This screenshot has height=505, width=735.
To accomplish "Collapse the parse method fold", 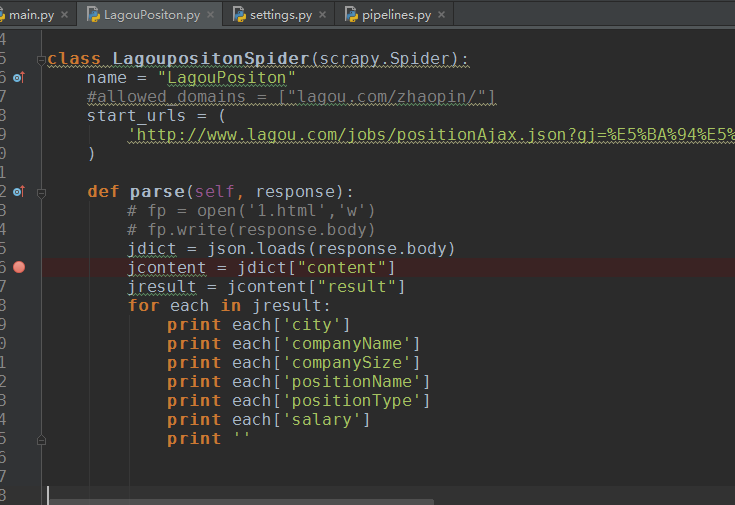I will tap(41, 193).
